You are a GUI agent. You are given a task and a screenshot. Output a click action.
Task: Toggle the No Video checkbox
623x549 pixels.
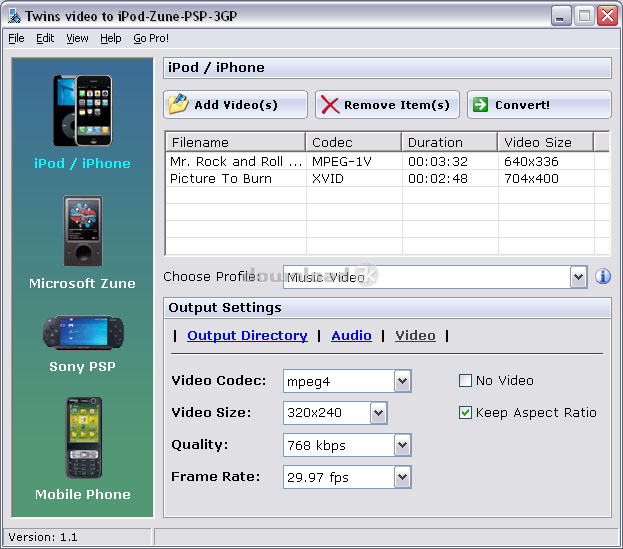click(465, 381)
